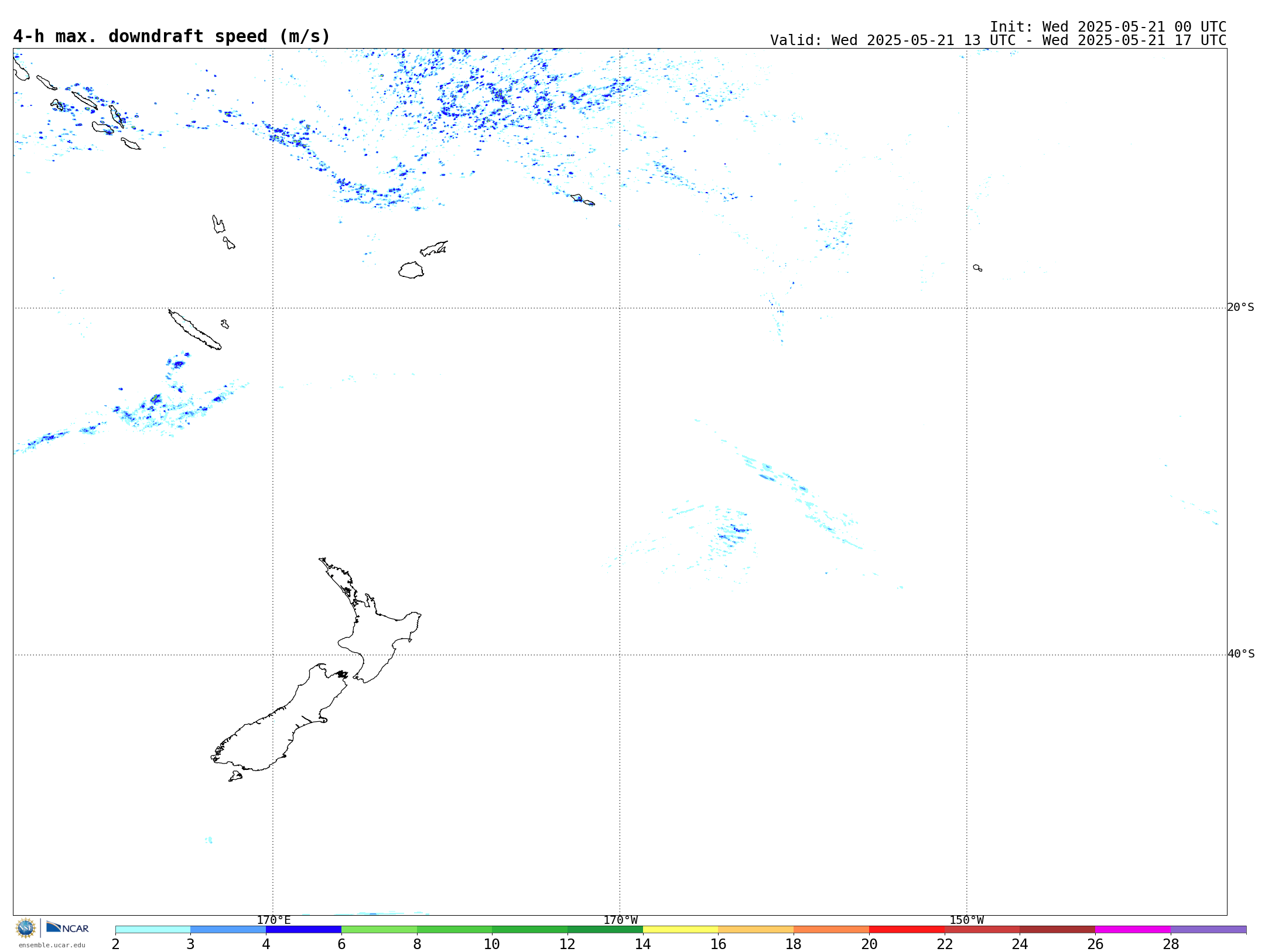Click colorbar tick label '18'
The height and width of the screenshot is (952, 1265).
pyautogui.click(x=794, y=944)
